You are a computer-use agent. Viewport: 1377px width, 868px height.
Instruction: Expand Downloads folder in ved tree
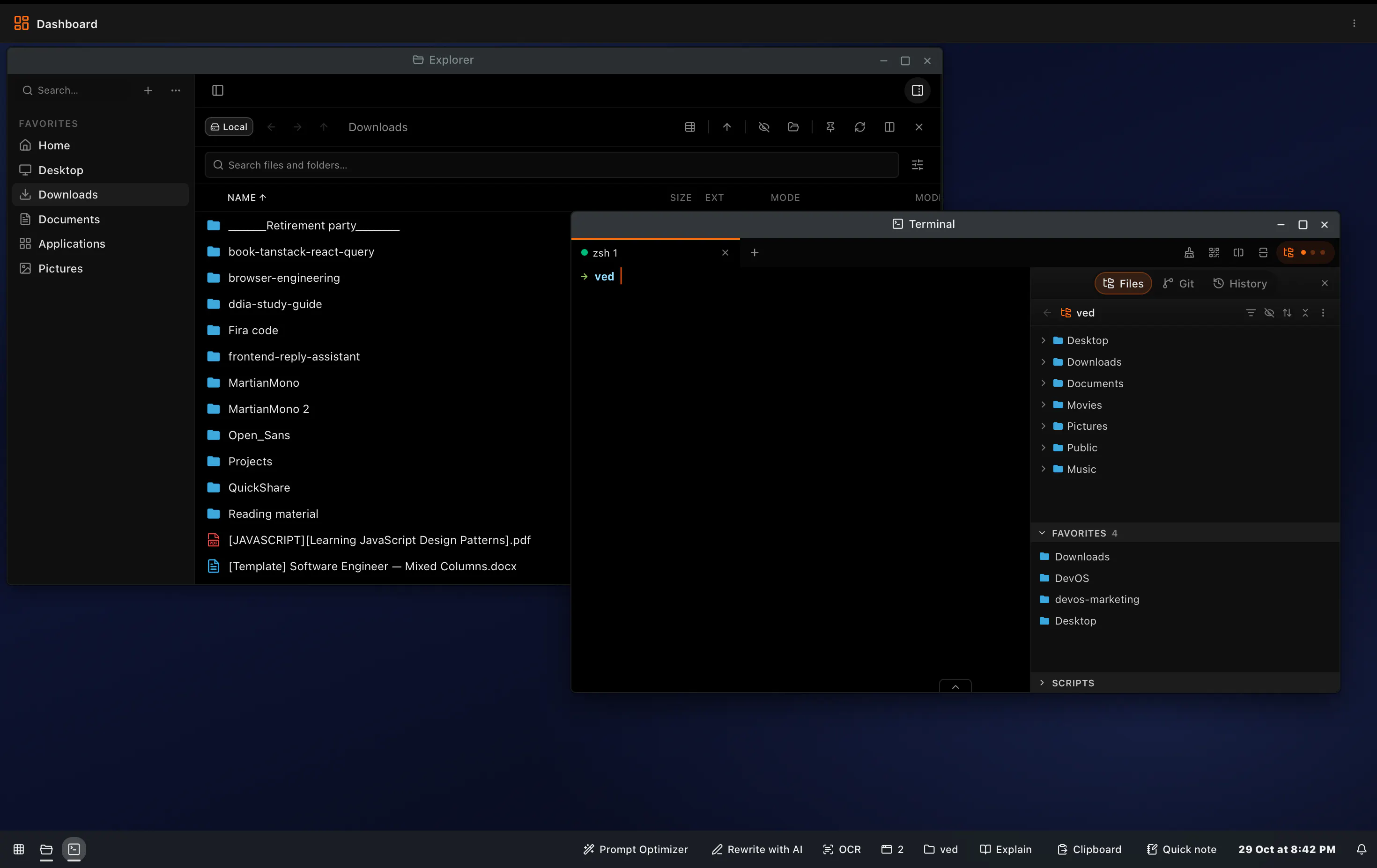pos(1043,362)
